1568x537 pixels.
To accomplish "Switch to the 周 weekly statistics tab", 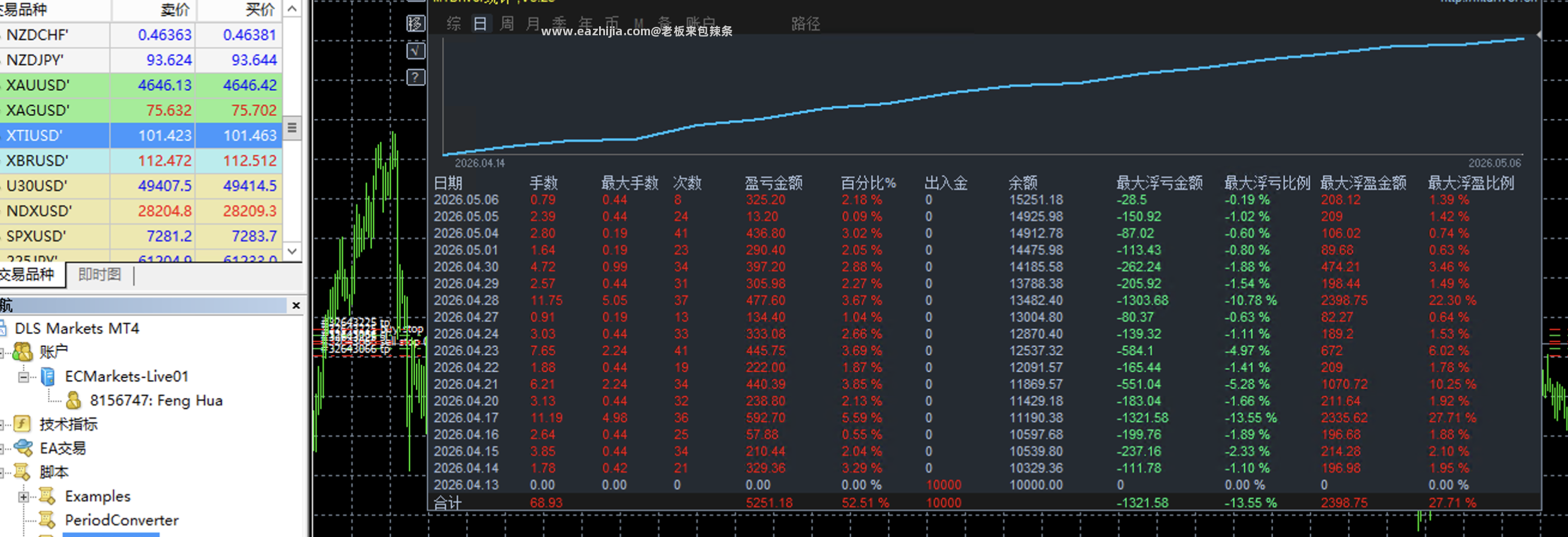I will click(507, 24).
